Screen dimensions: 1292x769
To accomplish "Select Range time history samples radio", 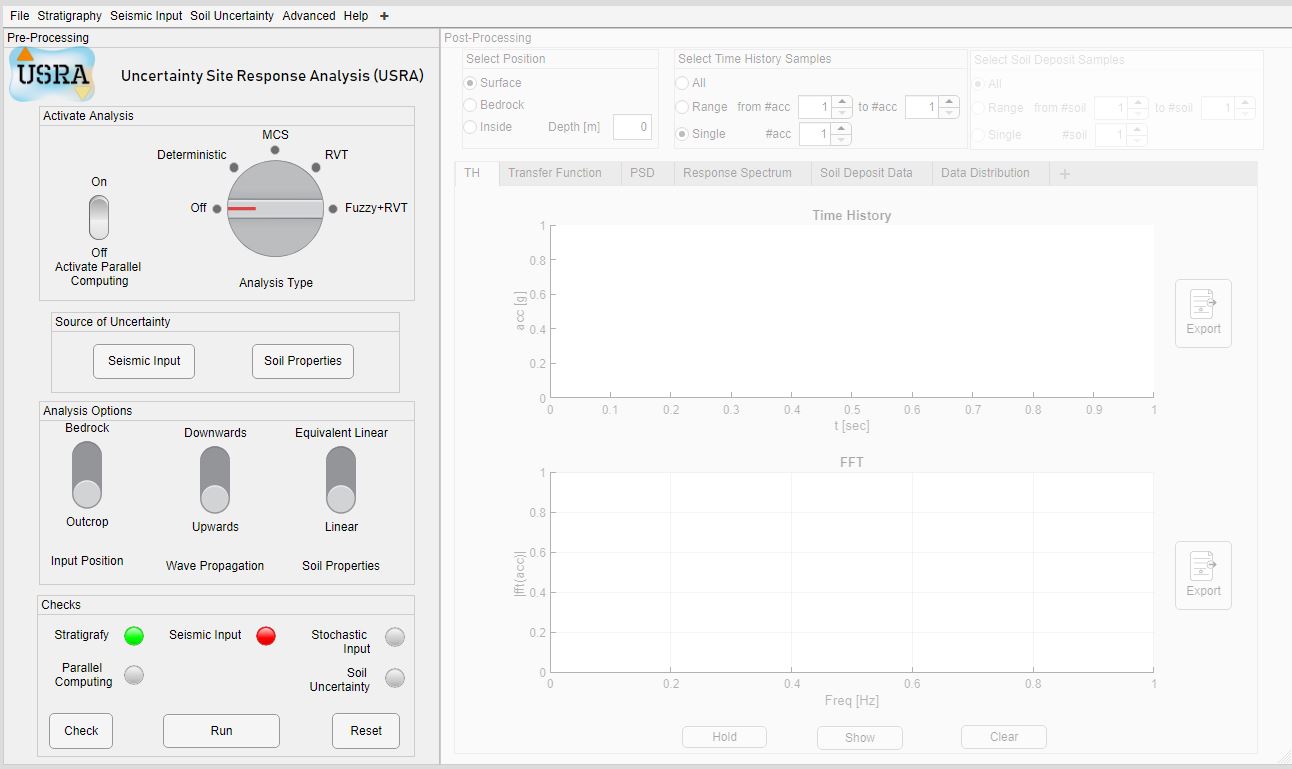I will click(x=682, y=107).
